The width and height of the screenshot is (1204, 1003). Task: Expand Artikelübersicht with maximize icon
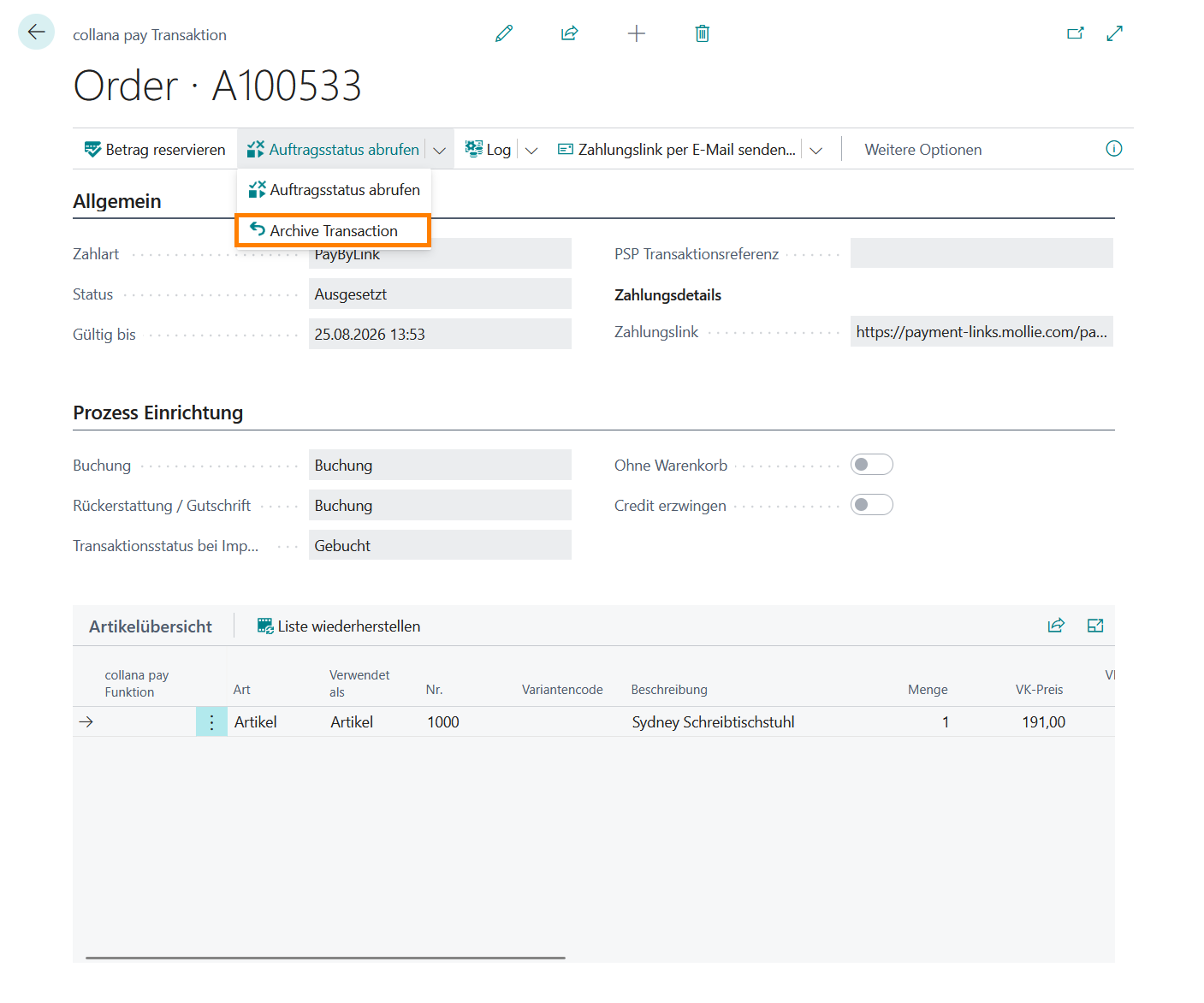1095,626
